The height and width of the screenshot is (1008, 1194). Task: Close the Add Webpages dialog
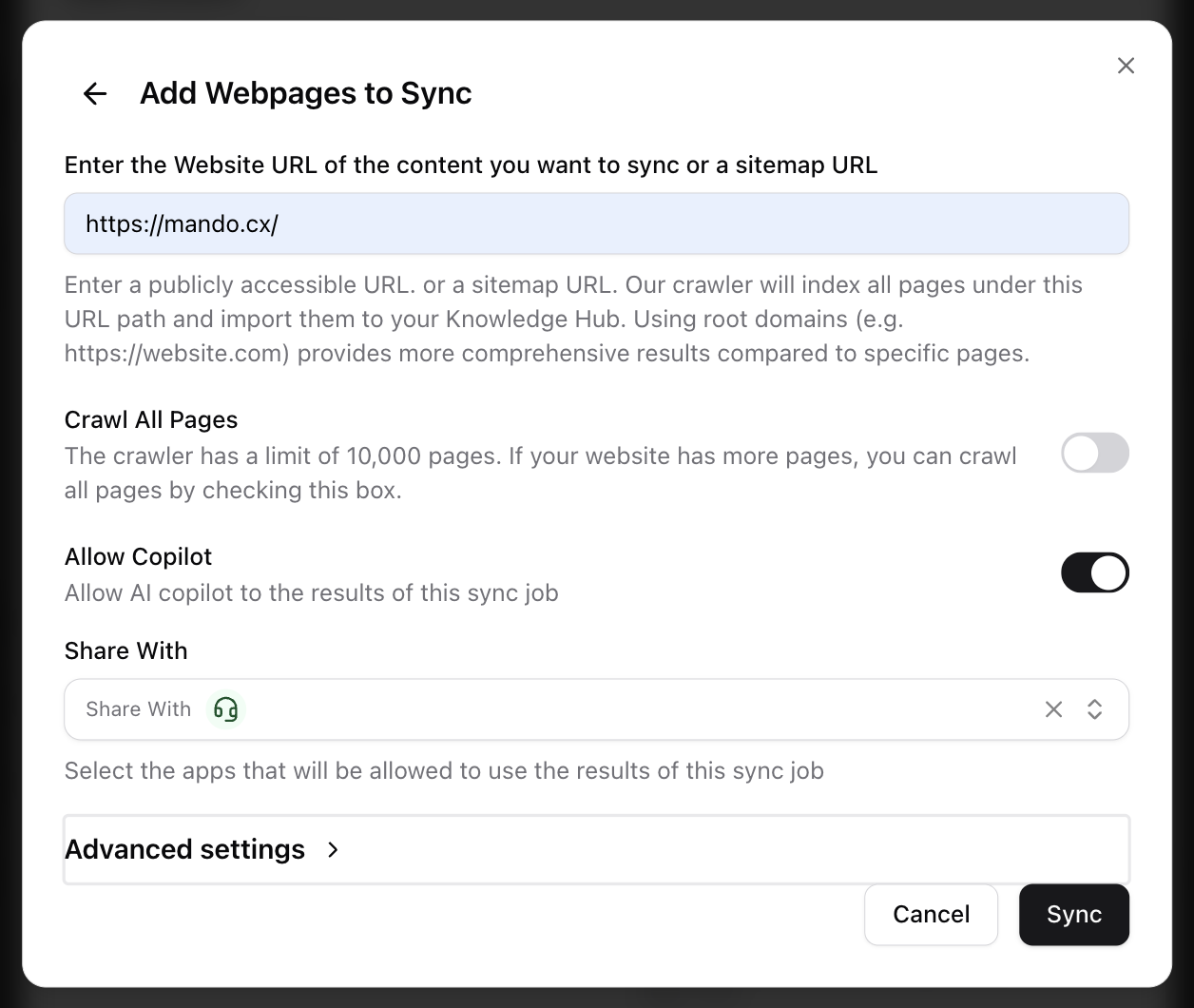pyautogui.click(x=1126, y=66)
